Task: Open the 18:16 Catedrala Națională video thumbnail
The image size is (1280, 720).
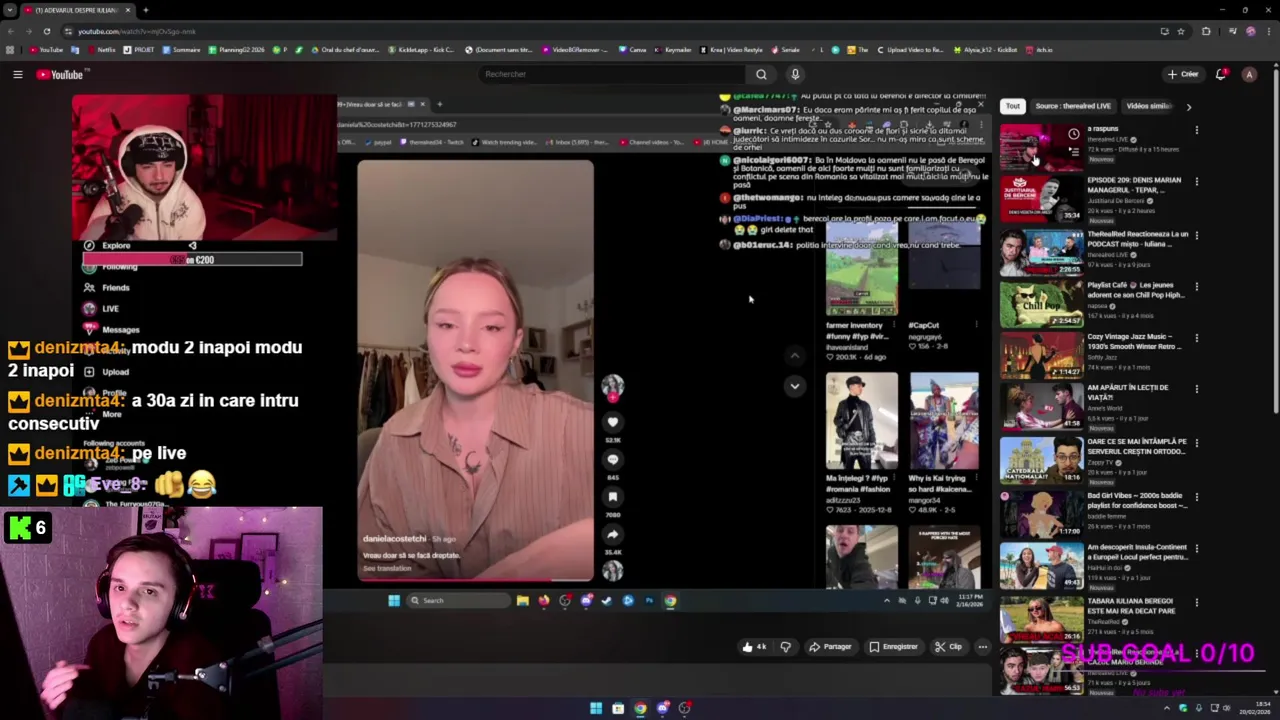Action: point(1041,459)
